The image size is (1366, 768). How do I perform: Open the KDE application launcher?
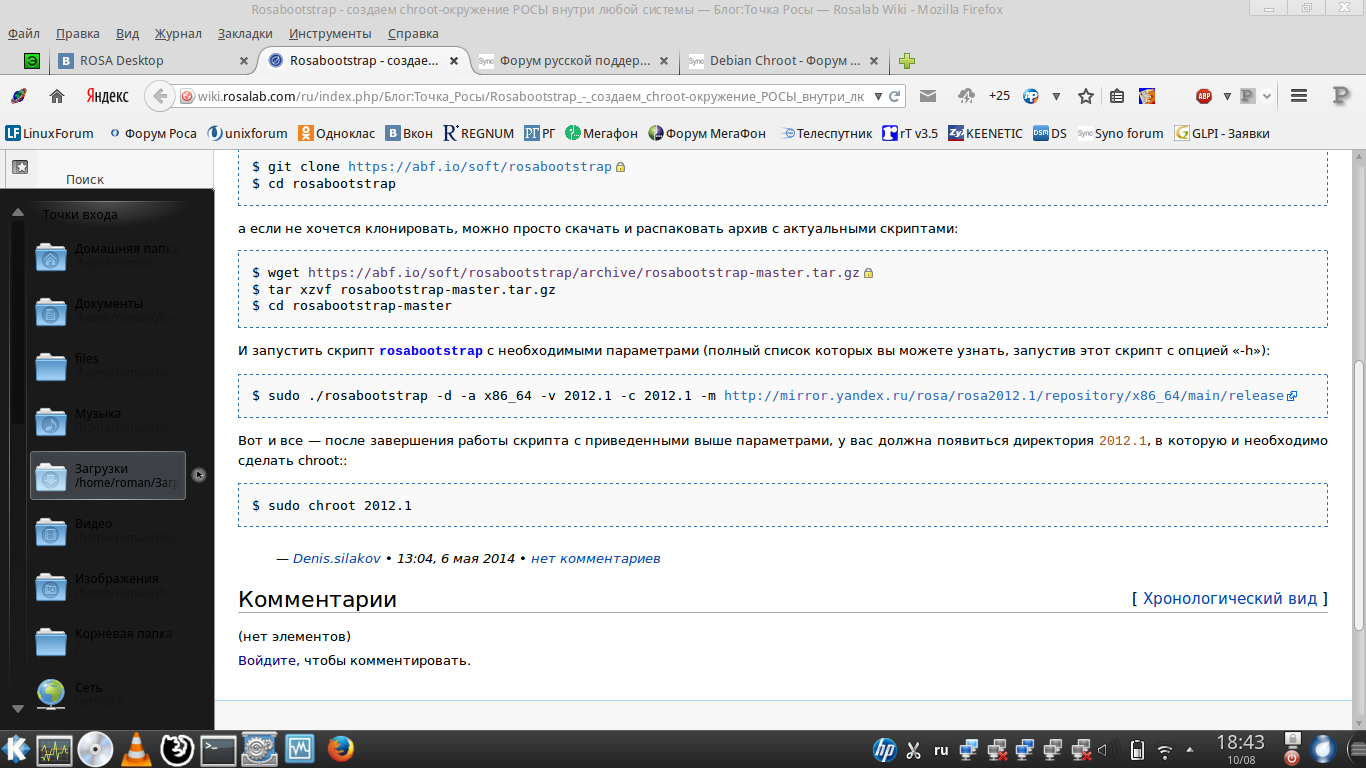tap(15, 748)
